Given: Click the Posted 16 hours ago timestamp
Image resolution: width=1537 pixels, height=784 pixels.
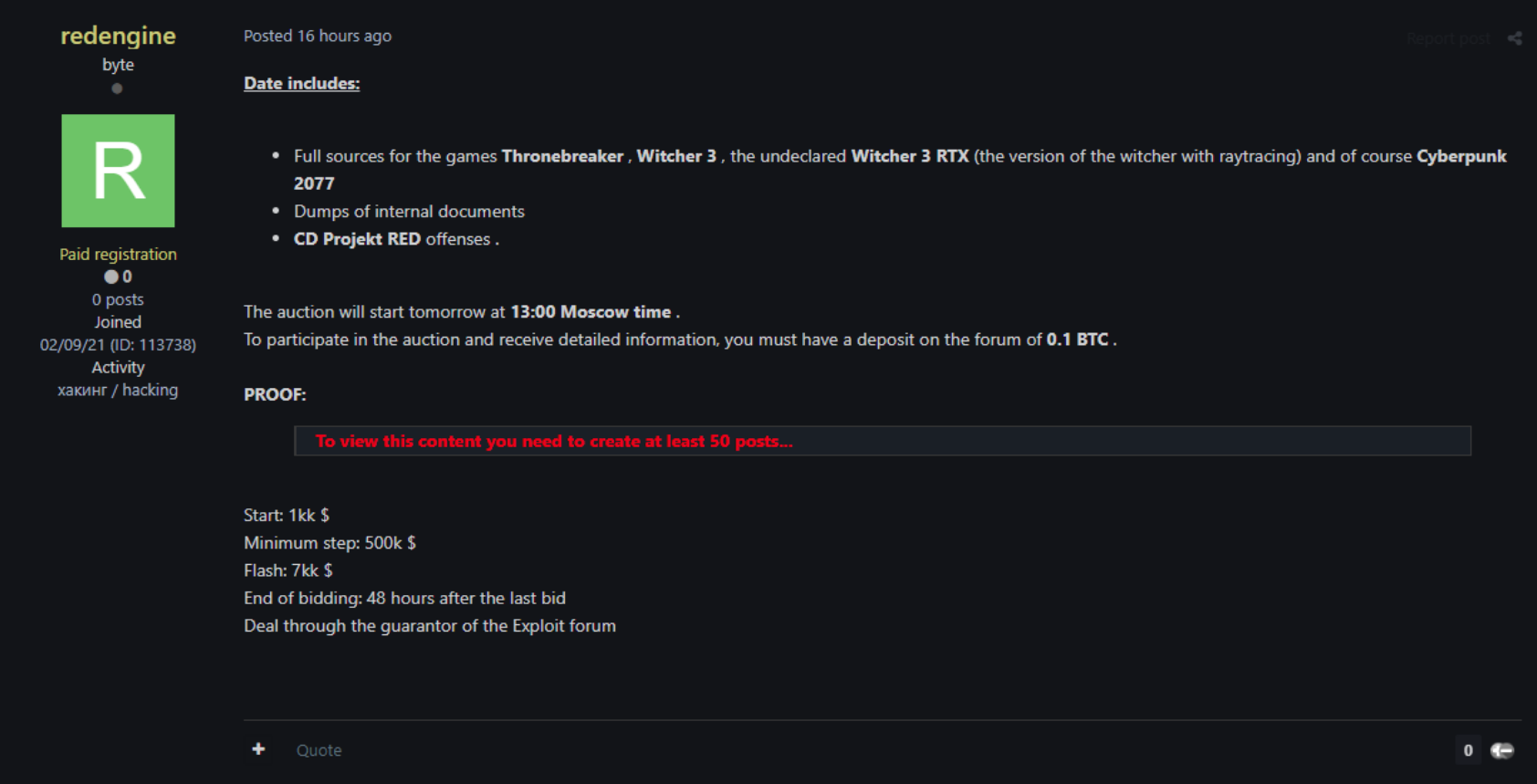Looking at the screenshot, I should click(317, 36).
